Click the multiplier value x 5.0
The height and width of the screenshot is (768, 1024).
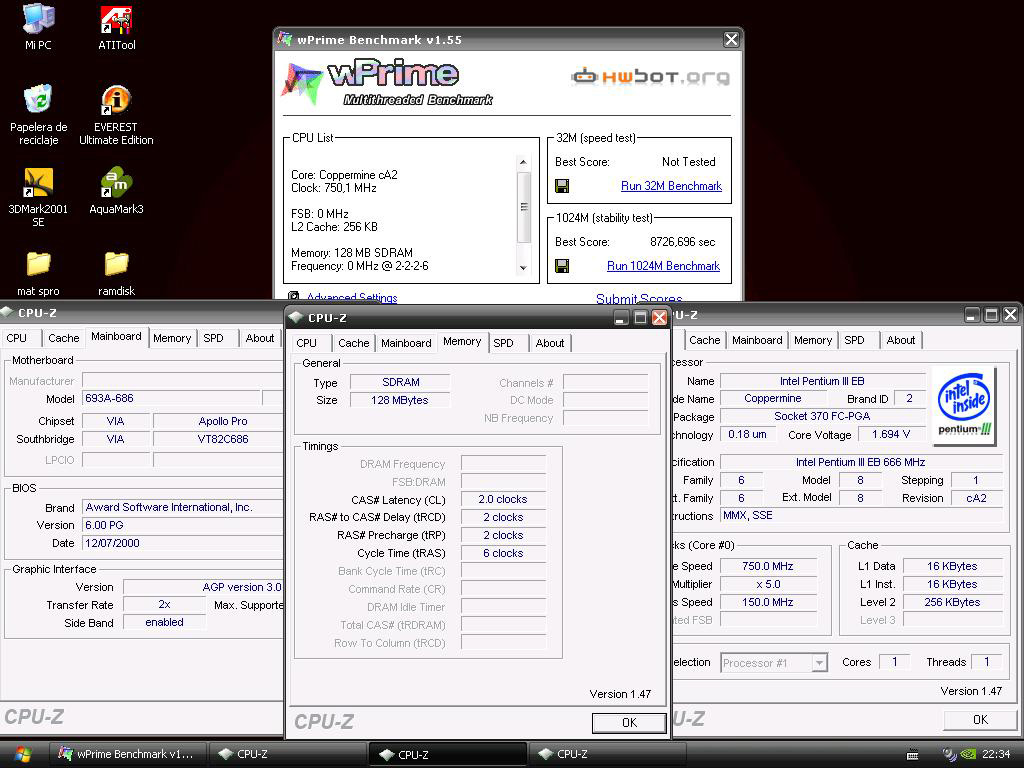click(768, 584)
